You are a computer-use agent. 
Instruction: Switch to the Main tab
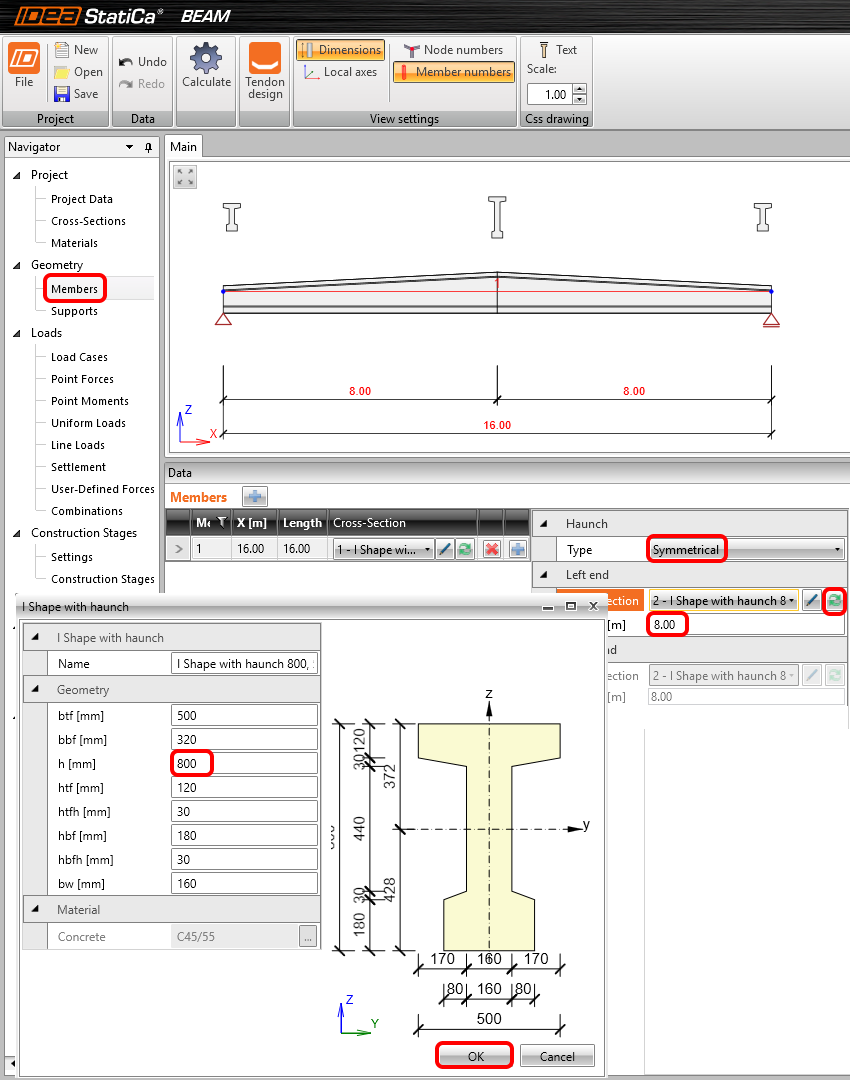coord(183,145)
